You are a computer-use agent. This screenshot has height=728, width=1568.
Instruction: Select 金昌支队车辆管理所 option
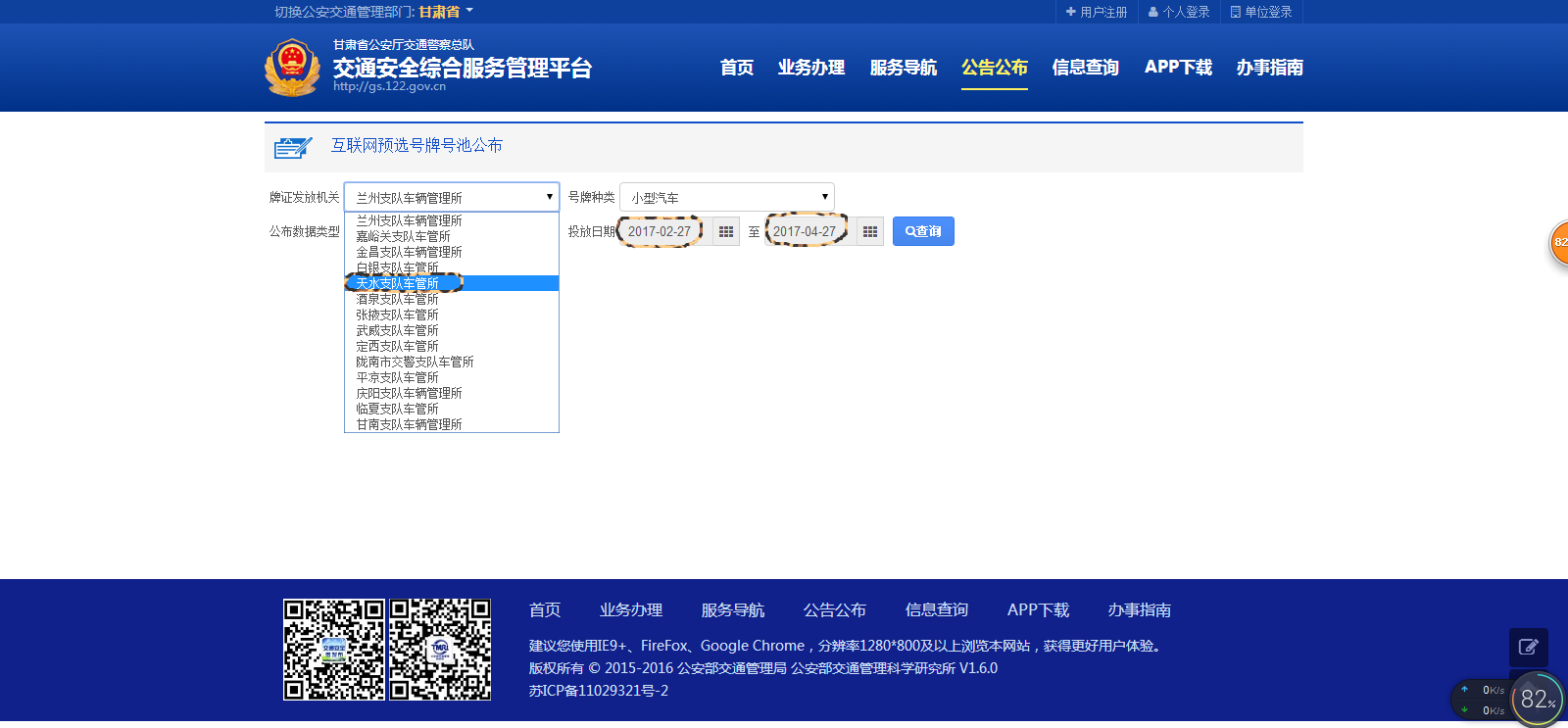pyautogui.click(x=452, y=252)
